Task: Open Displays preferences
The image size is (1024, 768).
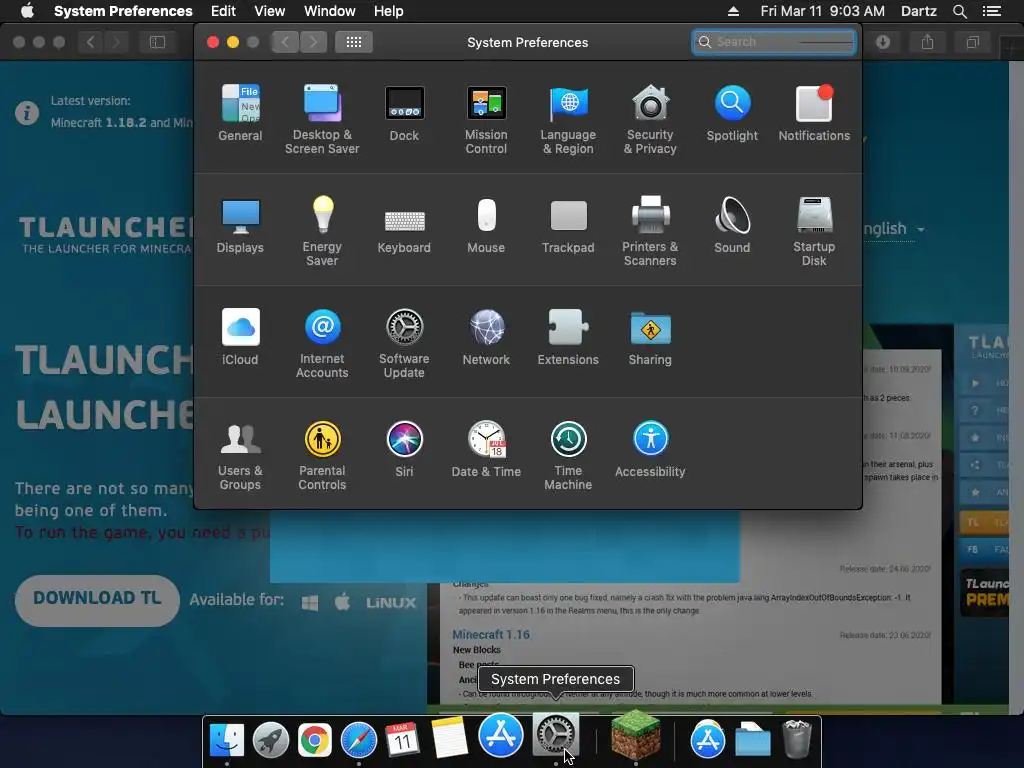Action: [240, 225]
